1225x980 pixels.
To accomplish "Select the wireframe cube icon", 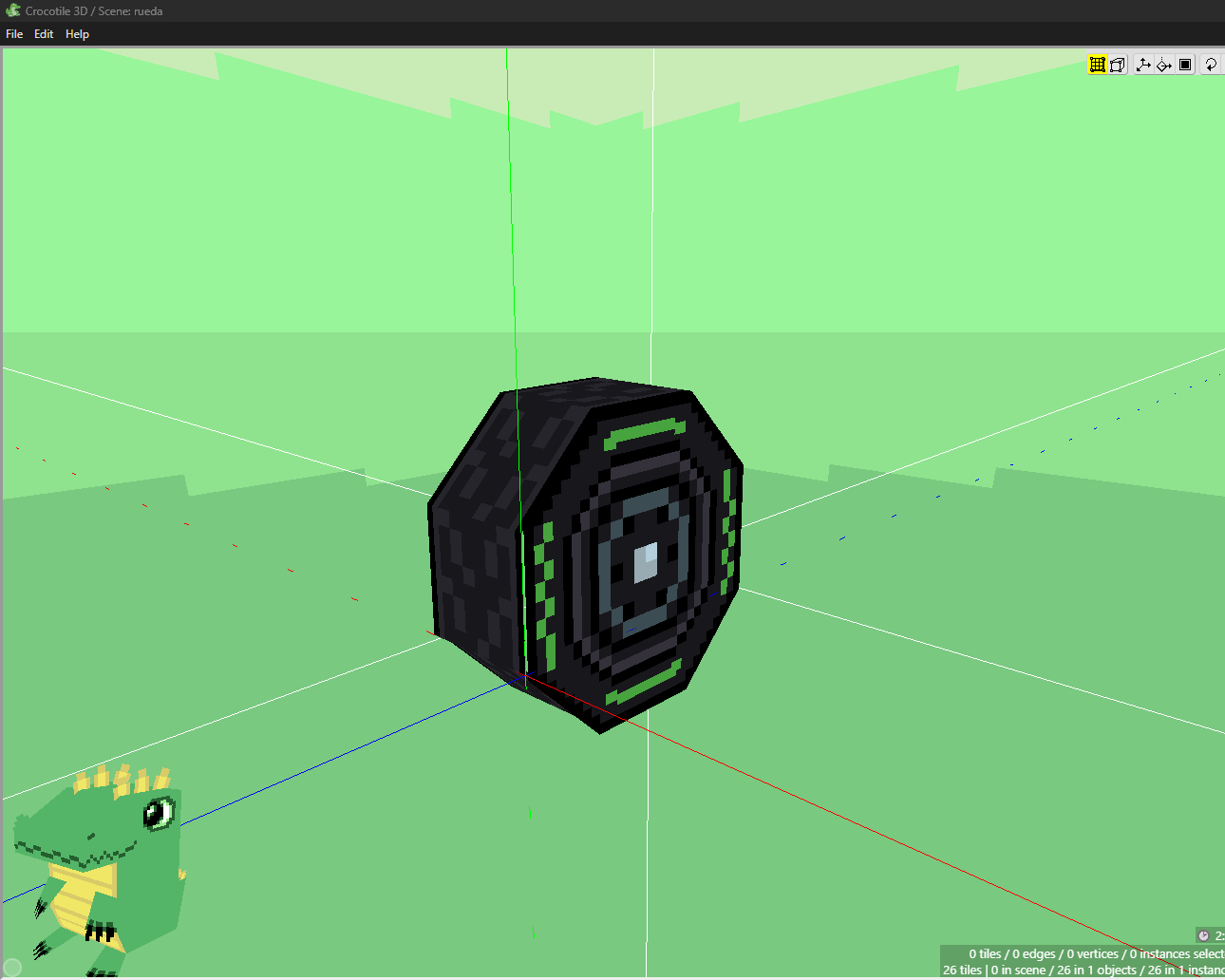I will 1118,65.
